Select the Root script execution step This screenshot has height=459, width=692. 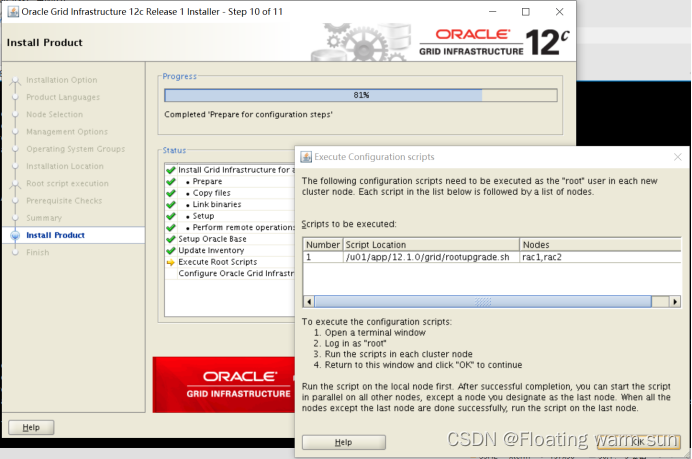point(67,183)
